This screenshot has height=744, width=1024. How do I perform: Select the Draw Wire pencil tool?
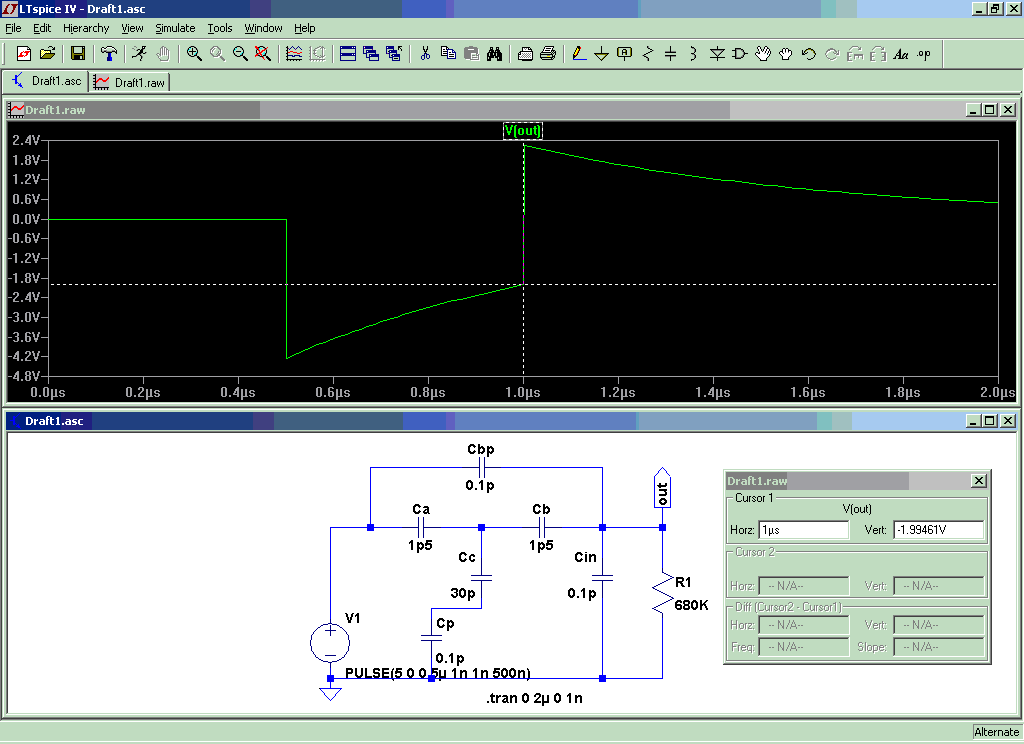tap(578, 54)
